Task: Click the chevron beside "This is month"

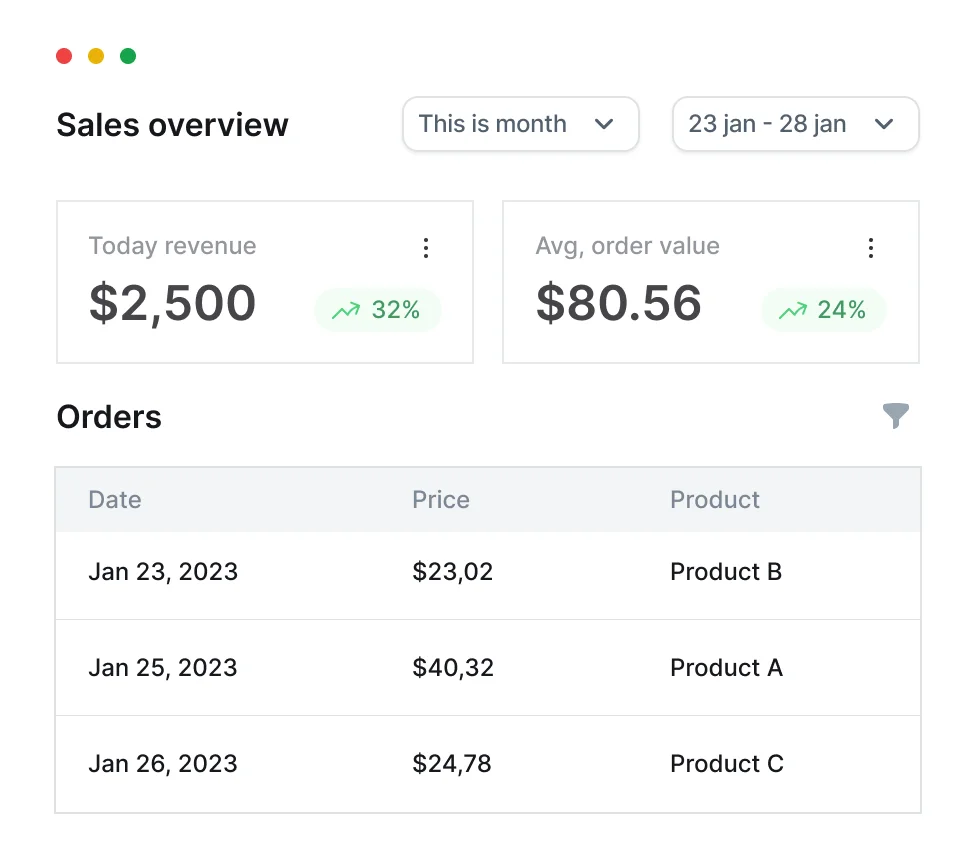Action: coord(604,124)
